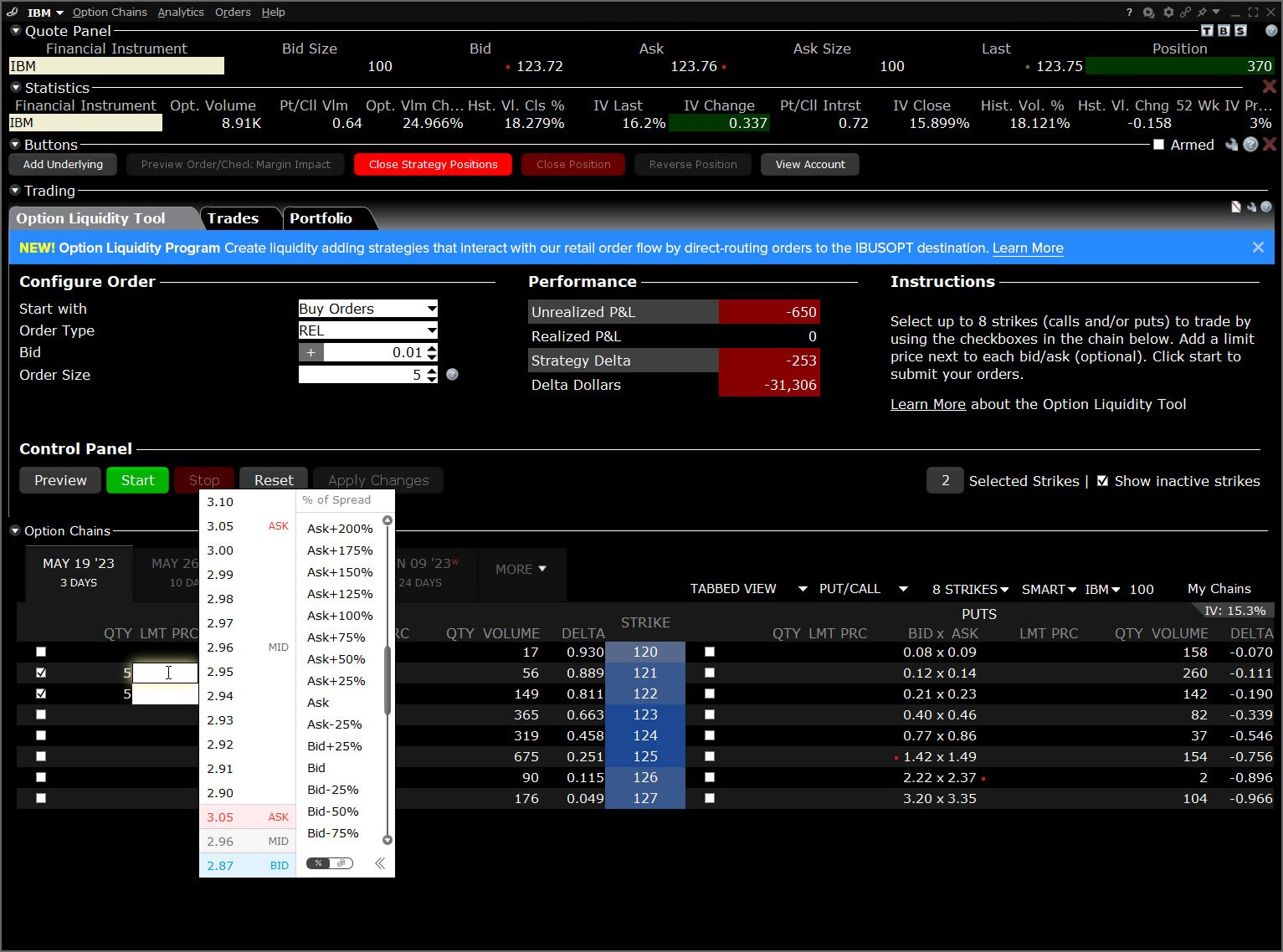Viewport: 1283px width, 952px height.
Task: Dismiss the Option Liquidity Program banner
Action: point(1258,247)
